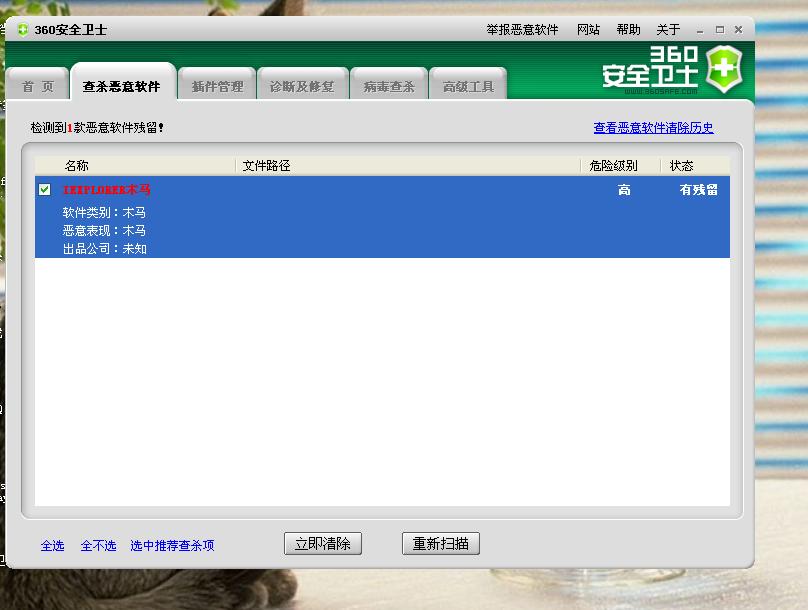Click the 360 green shield logo
This screenshot has height=610, width=808.
[724, 69]
